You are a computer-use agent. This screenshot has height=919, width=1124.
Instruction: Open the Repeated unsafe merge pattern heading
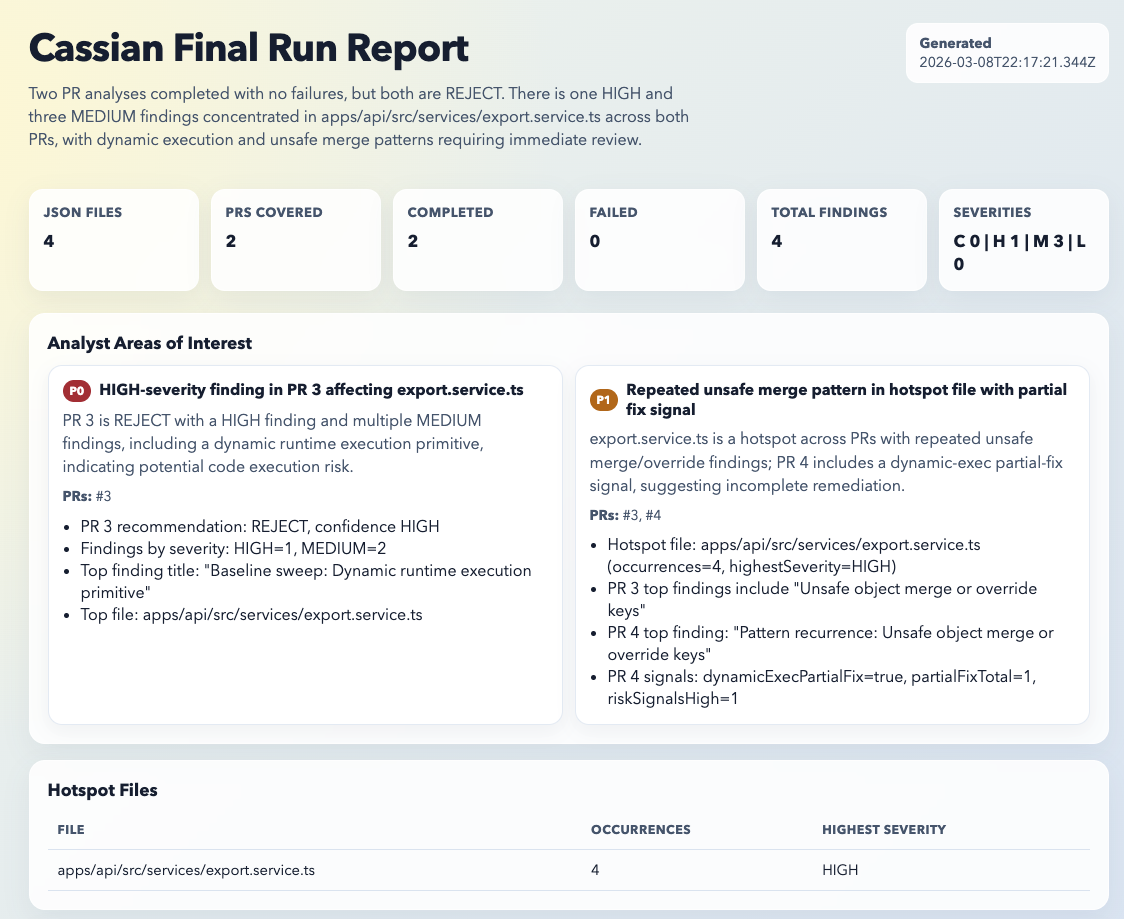tap(846, 399)
